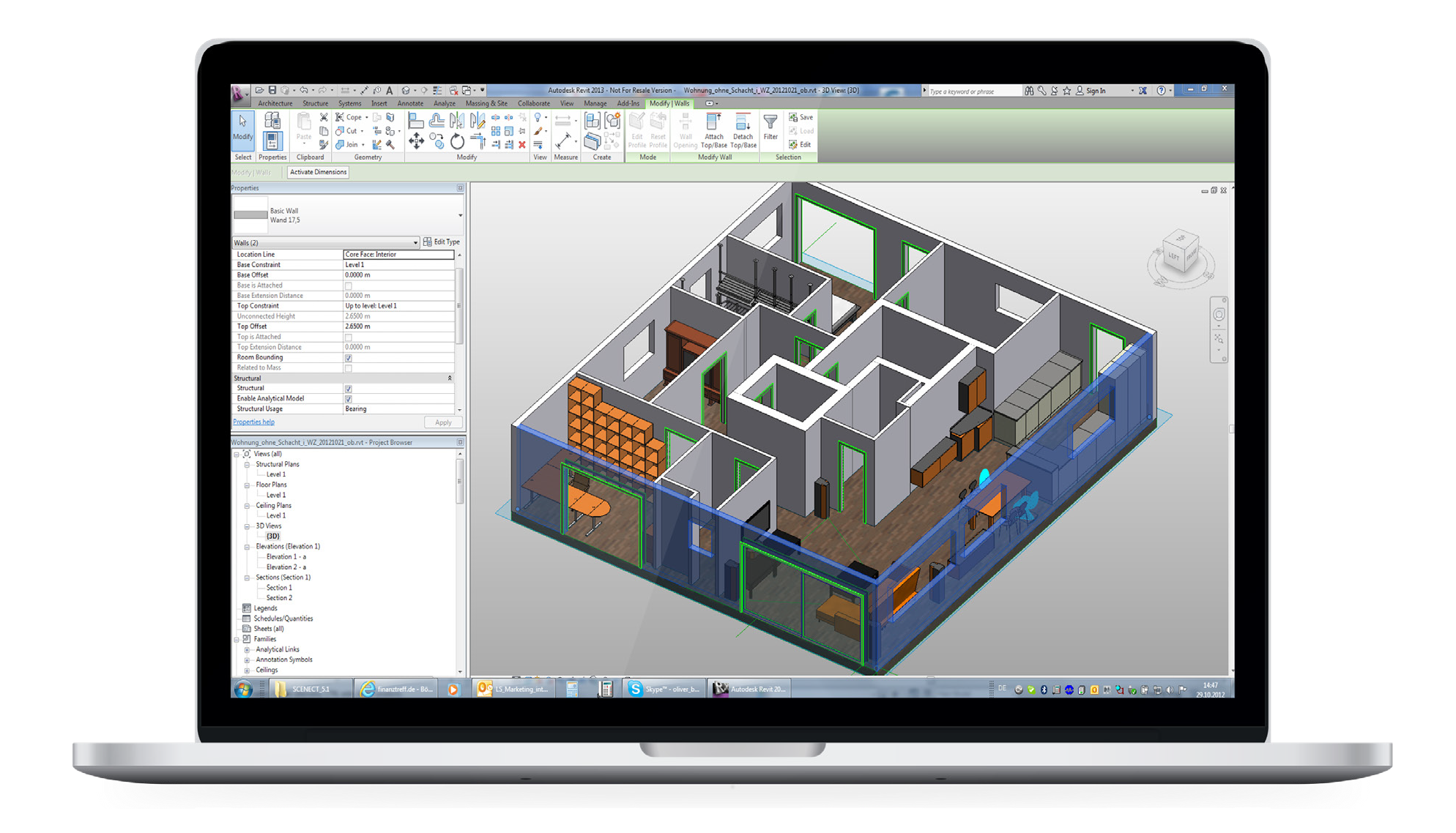The width and height of the screenshot is (1456, 833).
Task: Toggle the Room Bounding checkbox
Action: 349,358
